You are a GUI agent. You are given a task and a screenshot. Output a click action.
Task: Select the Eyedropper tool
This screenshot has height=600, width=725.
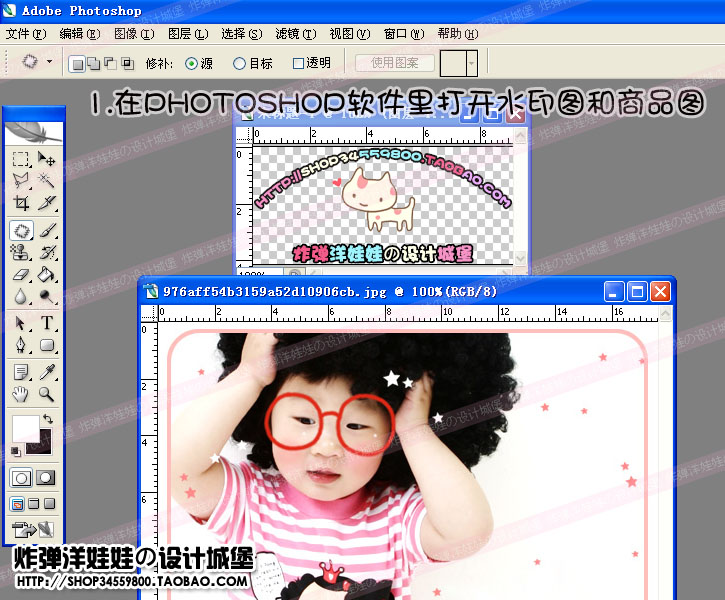(47, 372)
